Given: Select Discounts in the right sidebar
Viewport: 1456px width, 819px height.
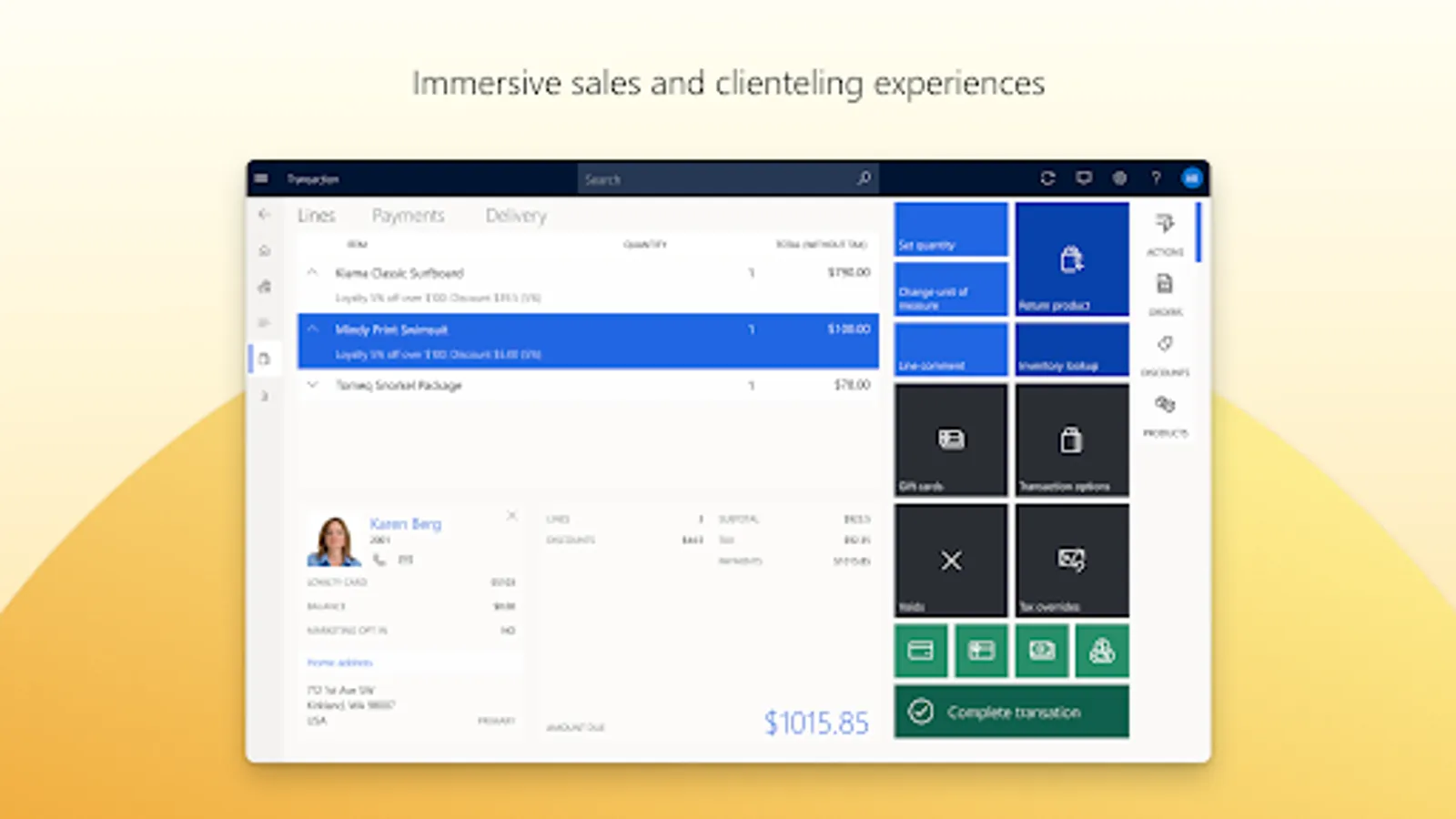Looking at the screenshot, I should coord(1166,353).
